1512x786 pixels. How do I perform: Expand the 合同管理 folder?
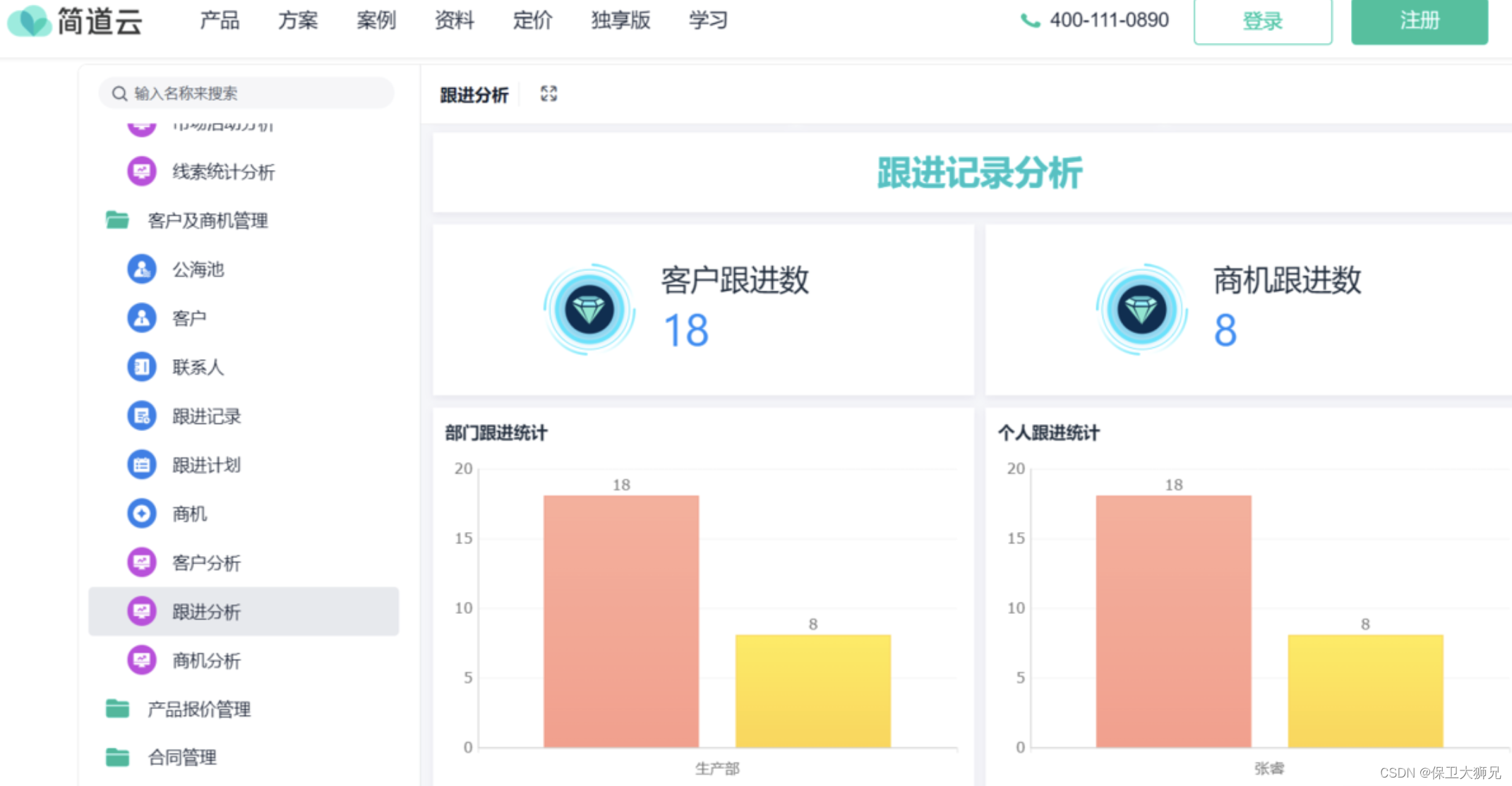point(182,758)
